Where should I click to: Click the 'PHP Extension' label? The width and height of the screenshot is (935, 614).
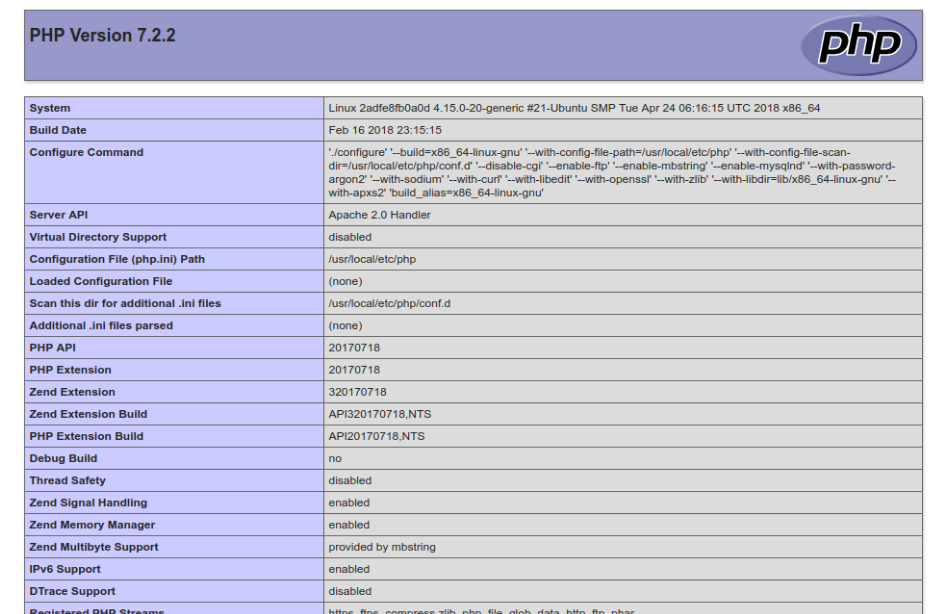[70, 370]
